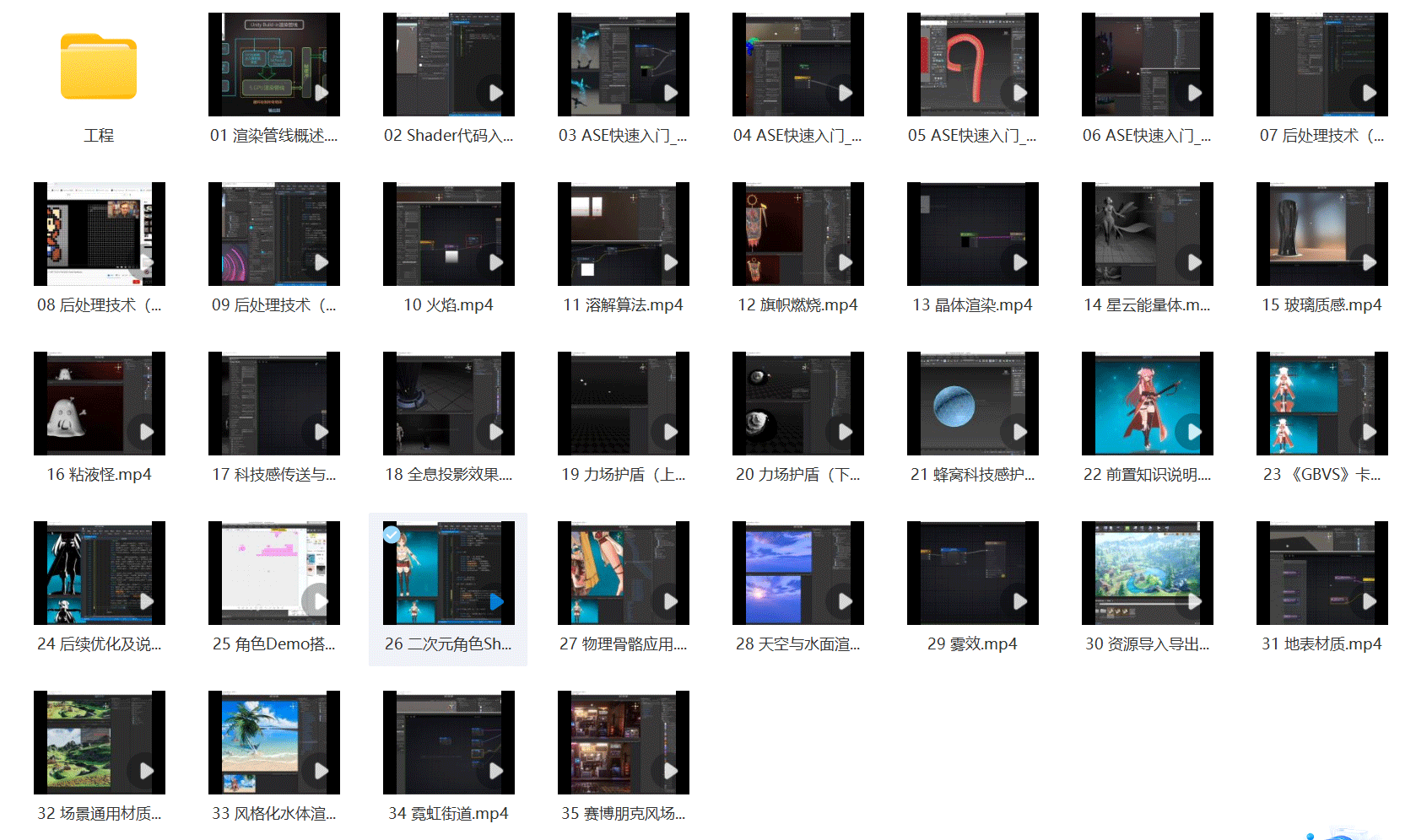Select the 13 晶体渲染.mp4 thumbnail

coord(972,234)
